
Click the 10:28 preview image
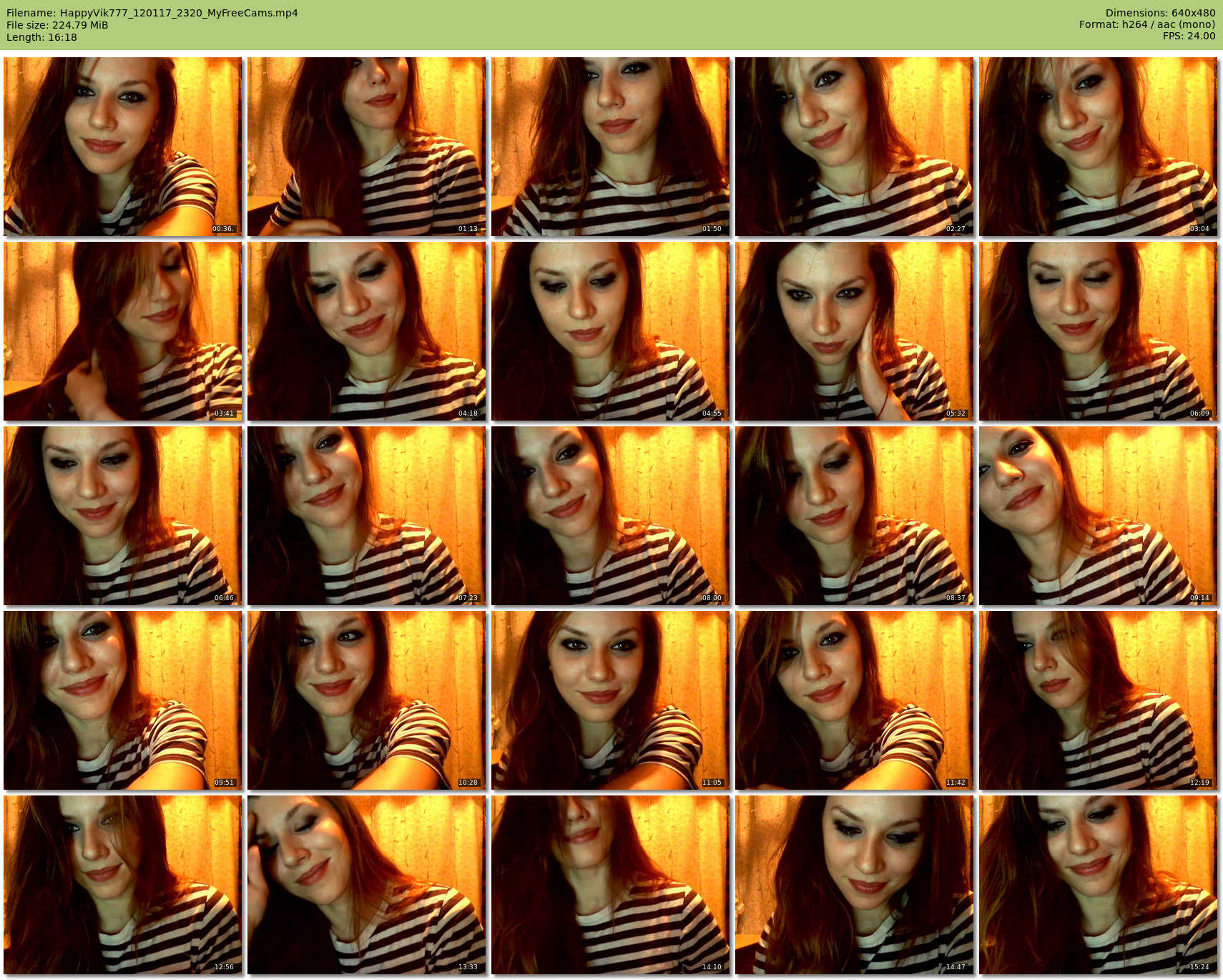[x=367, y=700]
